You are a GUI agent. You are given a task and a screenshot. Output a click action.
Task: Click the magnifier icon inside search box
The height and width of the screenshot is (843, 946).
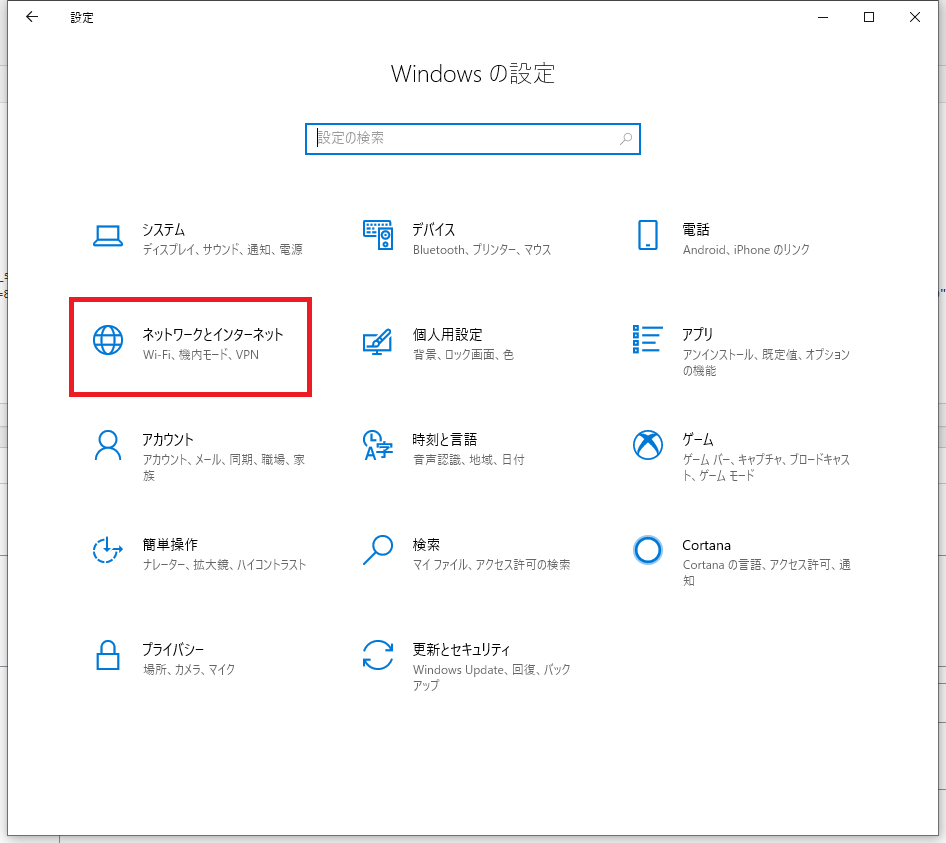coord(626,139)
